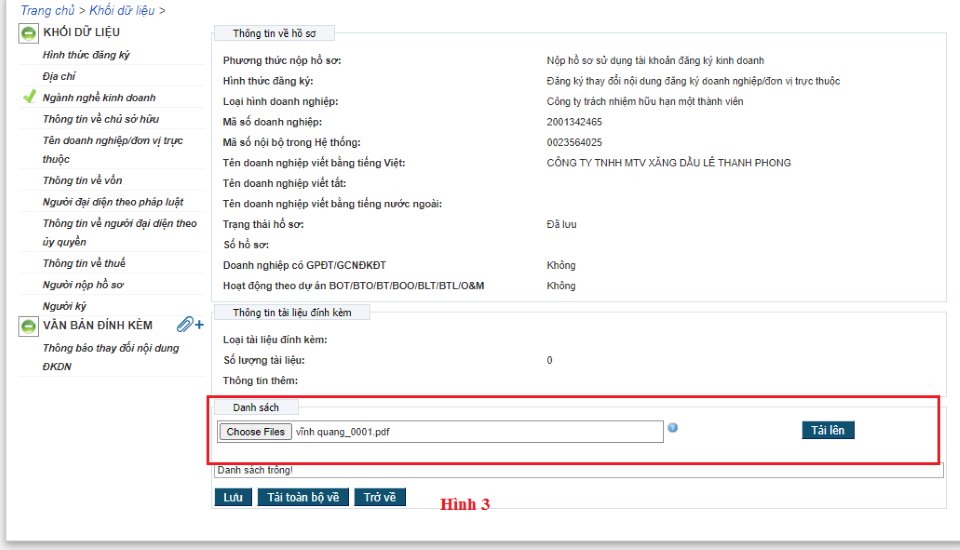Viewport: 960px width, 550px height.
Task: Open Thông tin về chủ sở hữu
Action: 100,119
